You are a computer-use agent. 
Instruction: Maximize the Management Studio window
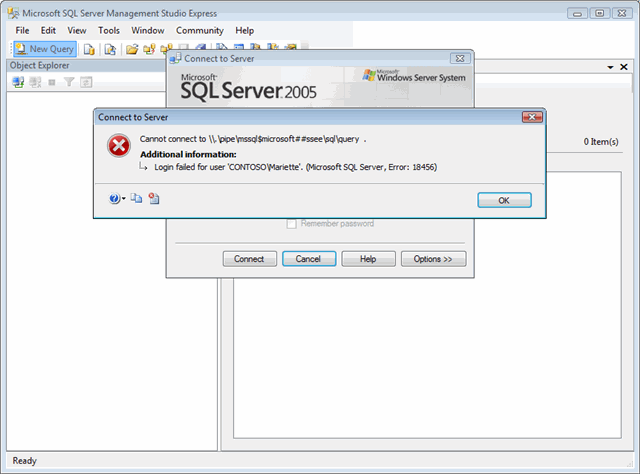pos(600,13)
